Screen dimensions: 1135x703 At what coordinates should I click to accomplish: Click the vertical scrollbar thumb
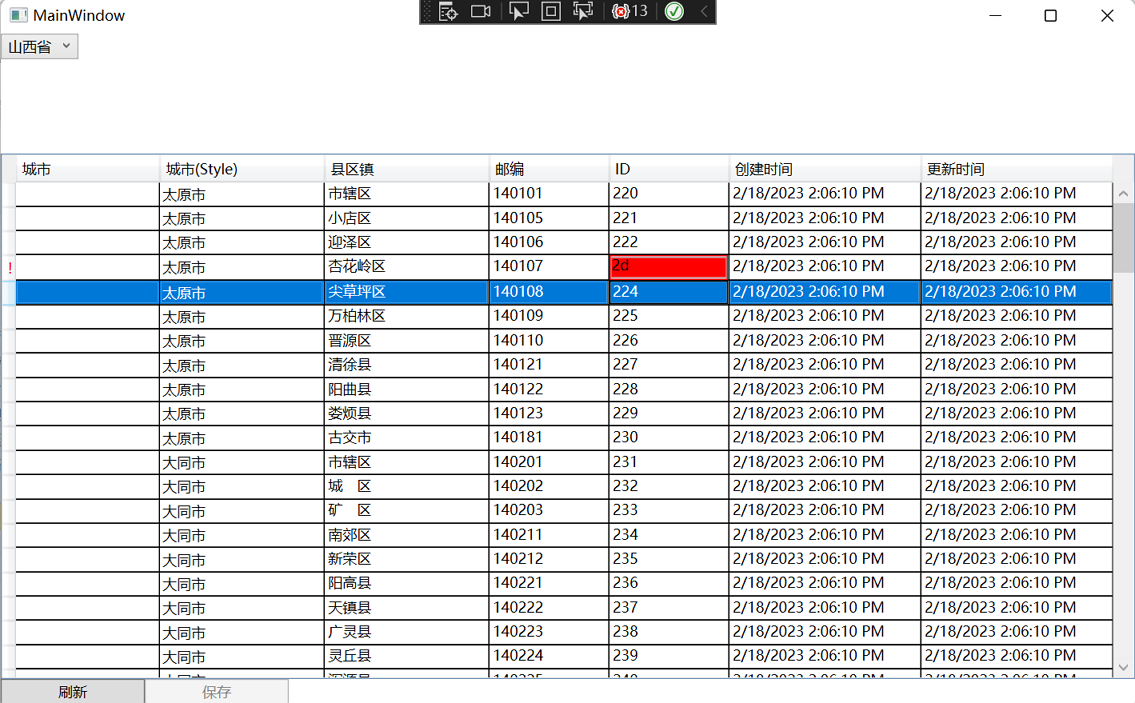1123,237
